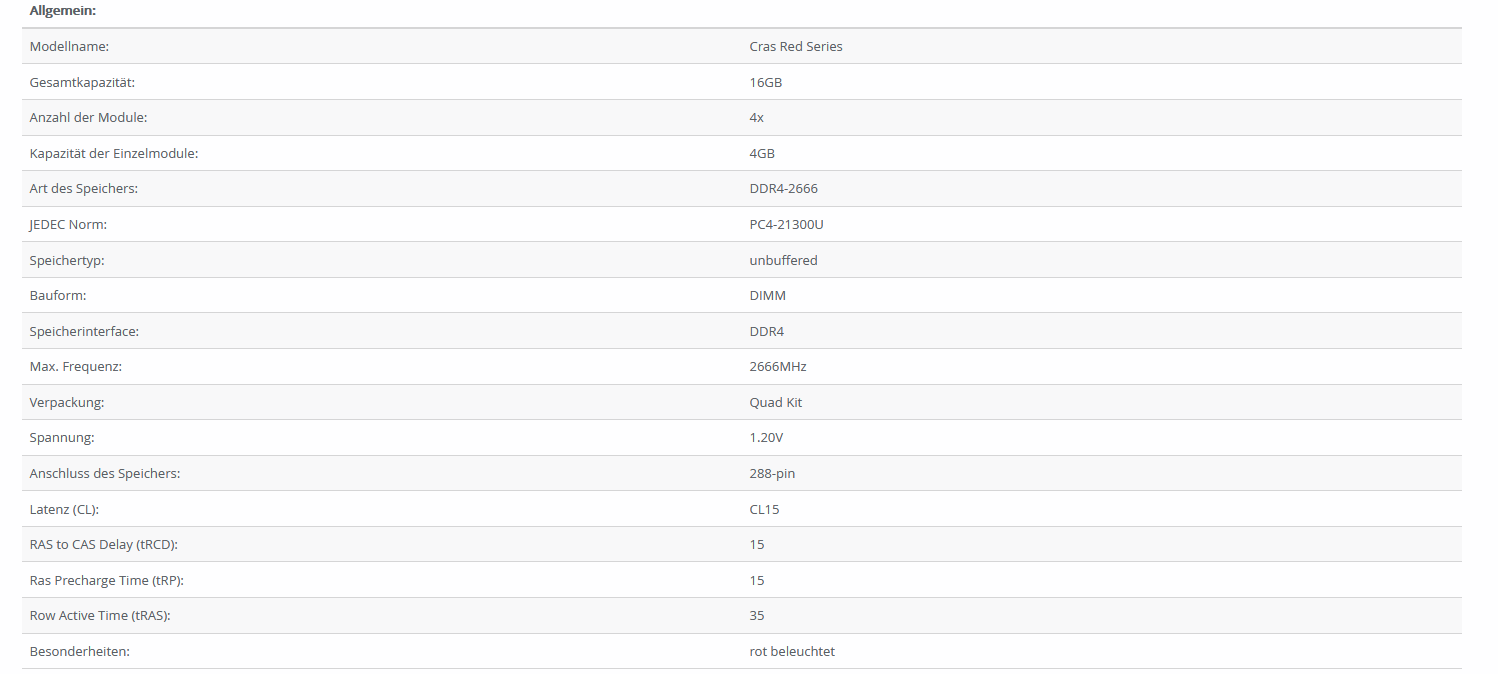Click the "Allgemein:" section heading
This screenshot has width=1498, height=674.
[62, 10]
